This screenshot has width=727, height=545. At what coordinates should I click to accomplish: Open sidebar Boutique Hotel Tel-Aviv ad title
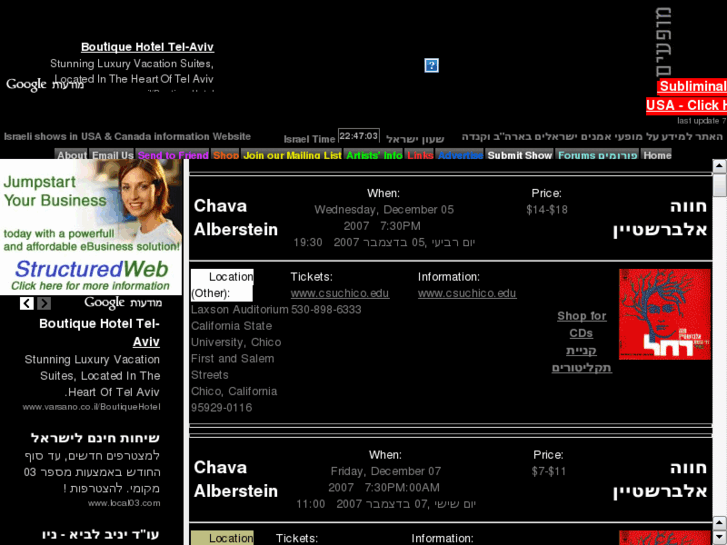point(99,332)
